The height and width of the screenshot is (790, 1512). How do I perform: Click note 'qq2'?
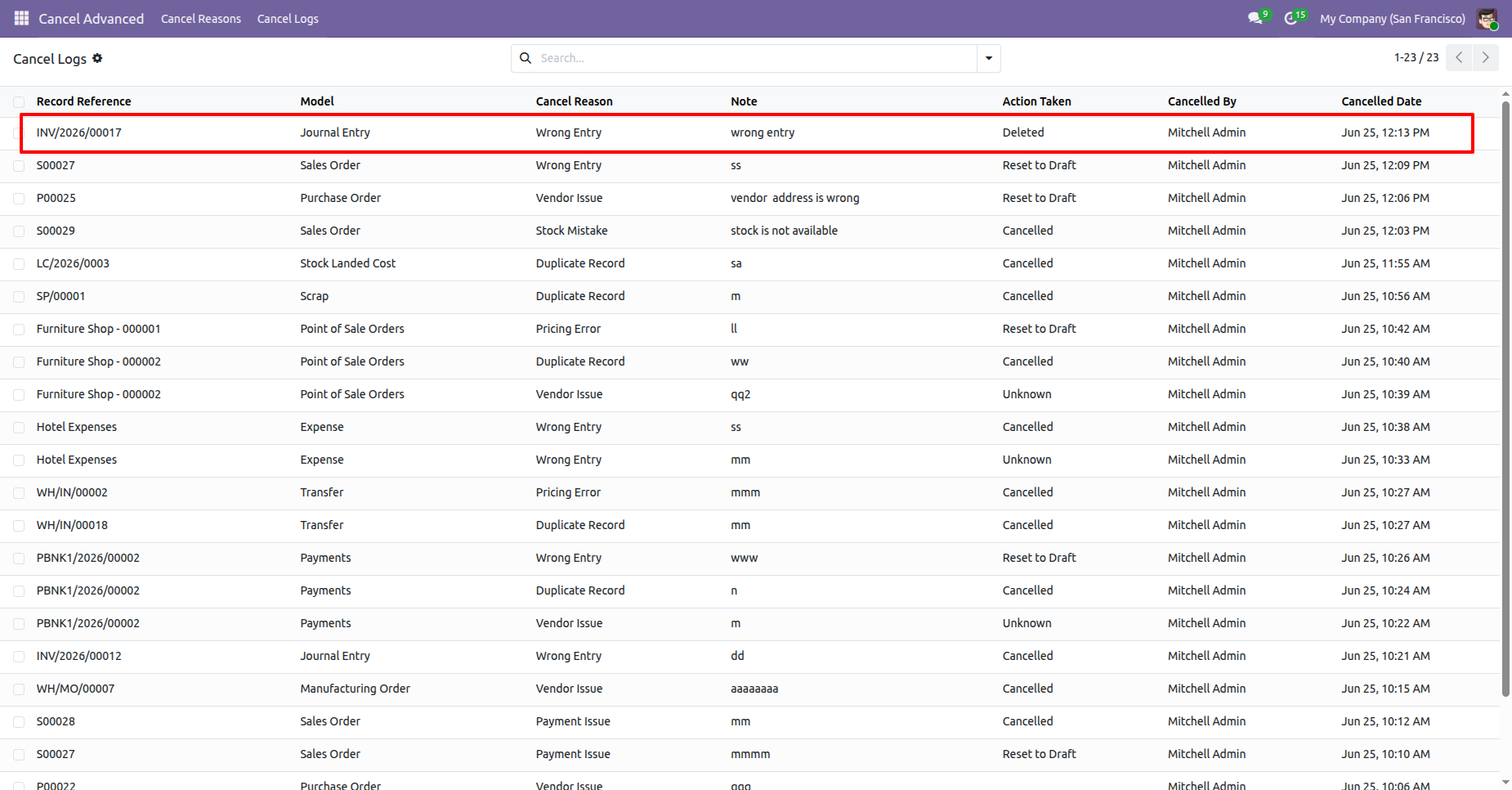click(740, 394)
